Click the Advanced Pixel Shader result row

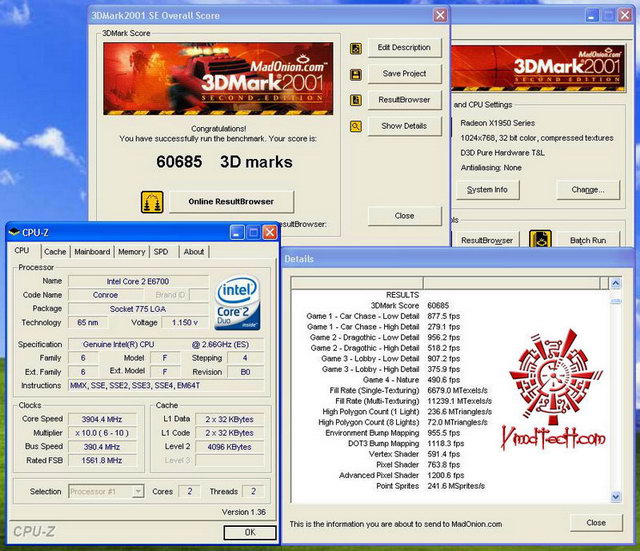pos(402,475)
